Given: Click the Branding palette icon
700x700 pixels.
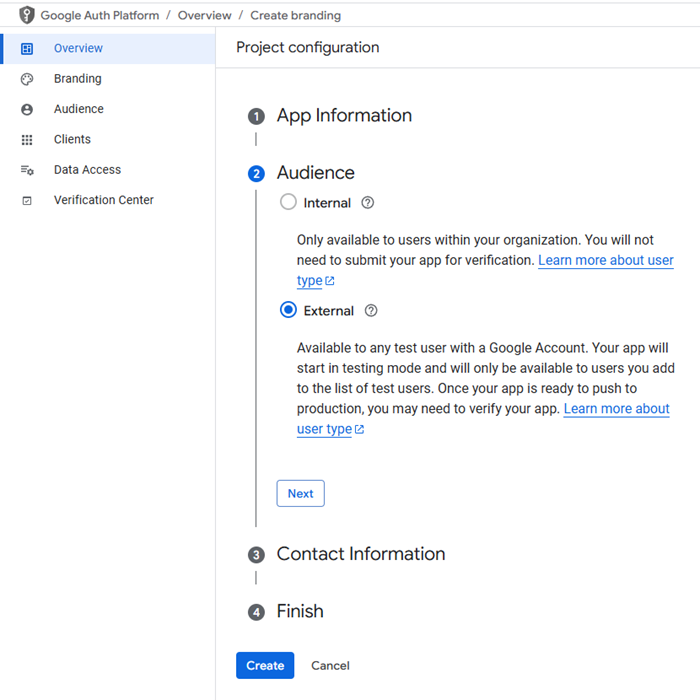Looking at the screenshot, I should coord(27,79).
